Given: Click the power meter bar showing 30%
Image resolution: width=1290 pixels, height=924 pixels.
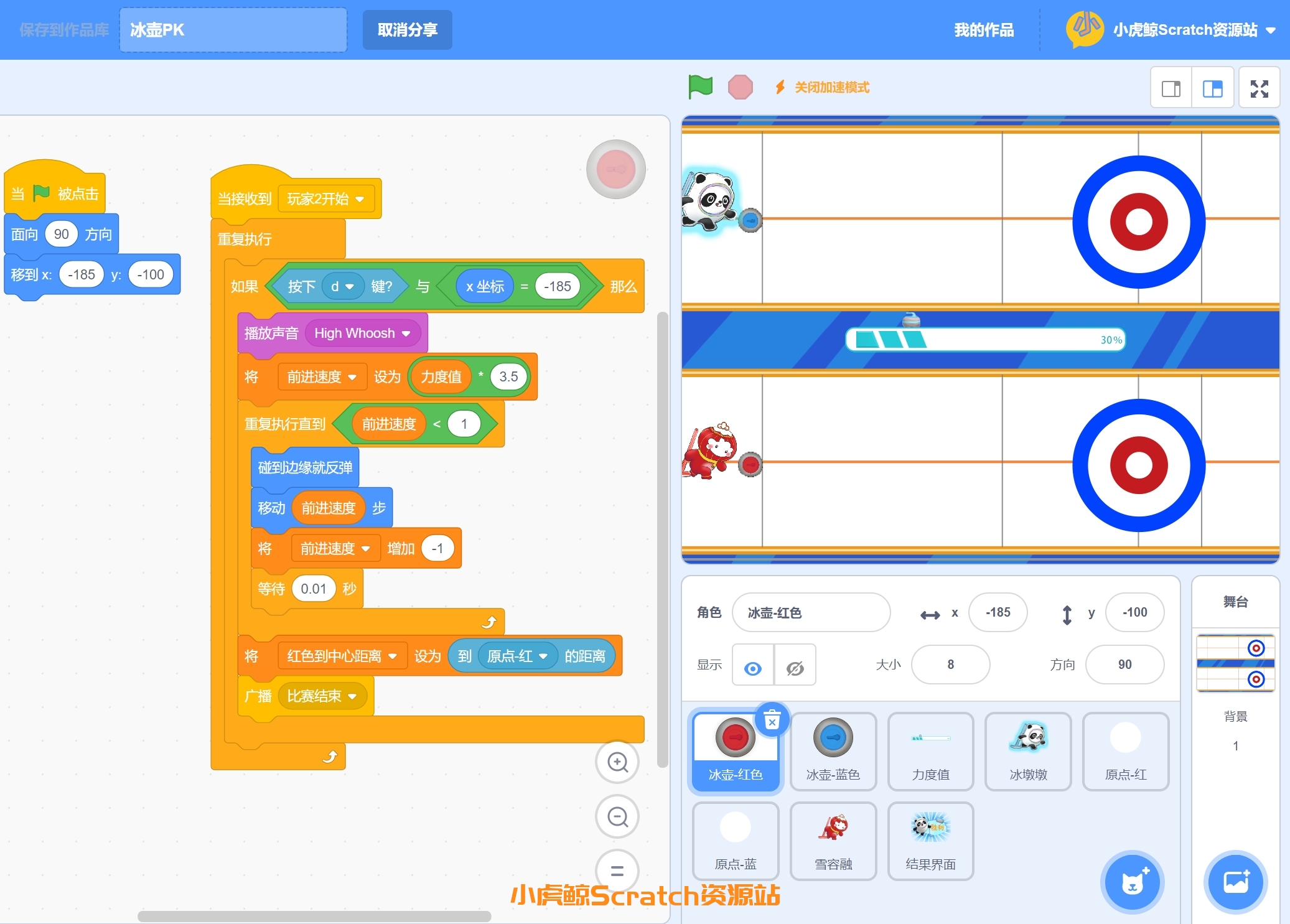Looking at the screenshot, I should tap(985, 340).
